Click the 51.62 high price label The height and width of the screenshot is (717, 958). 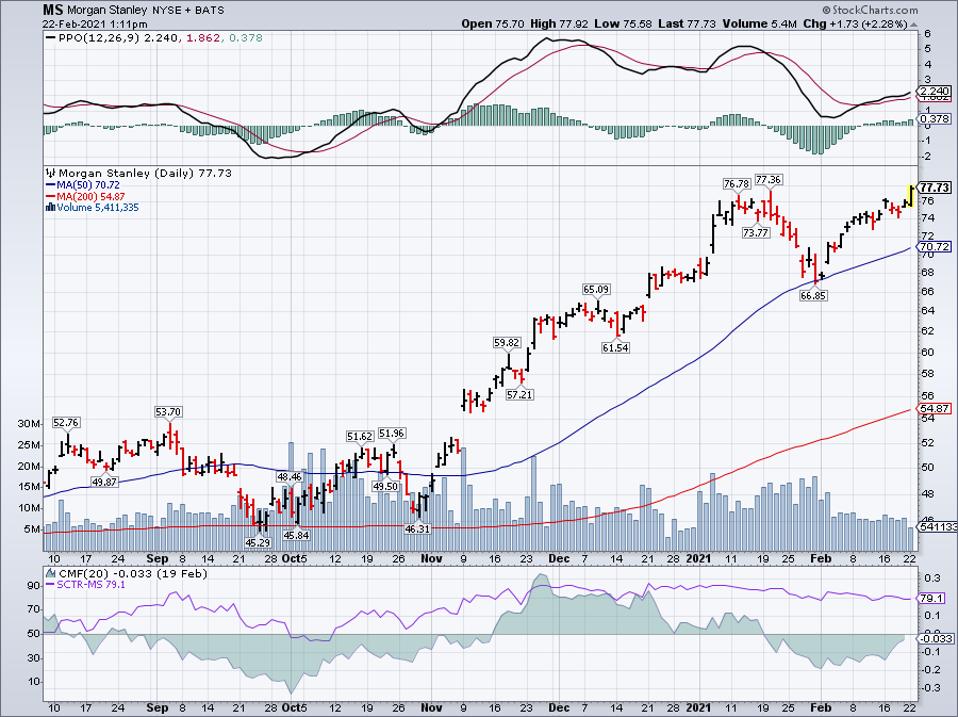[360, 437]
